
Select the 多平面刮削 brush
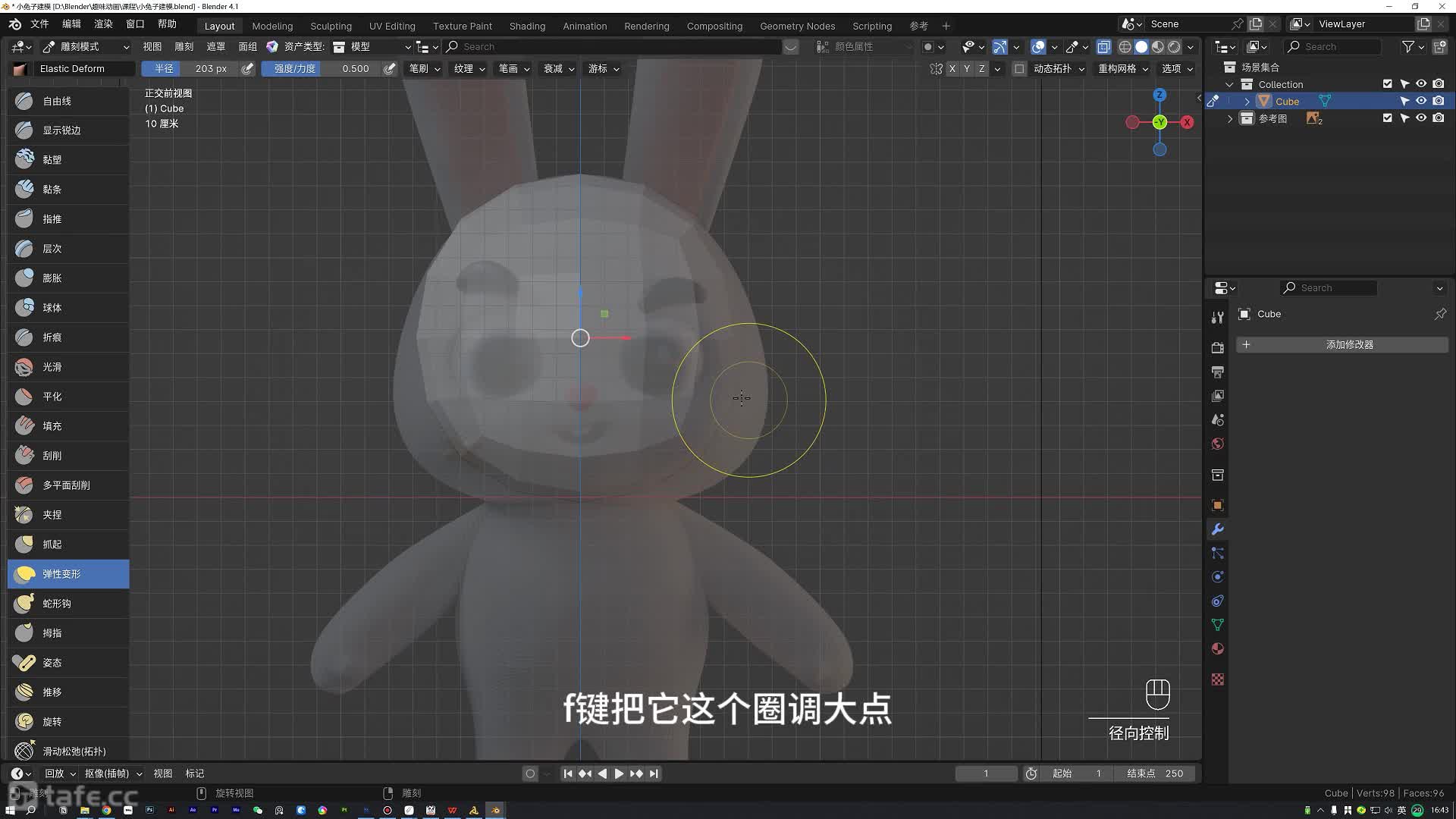(x=68, y=485)
